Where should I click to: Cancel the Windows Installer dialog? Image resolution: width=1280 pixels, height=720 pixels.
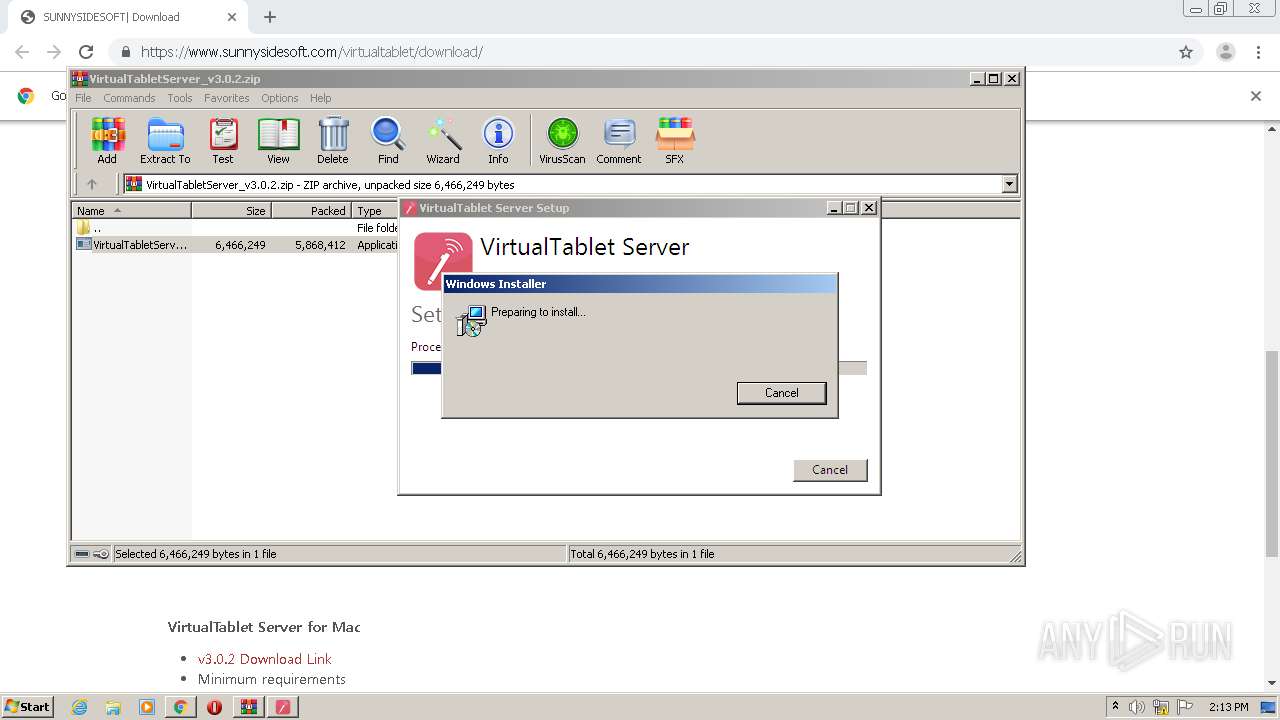[x=781, y=393]
